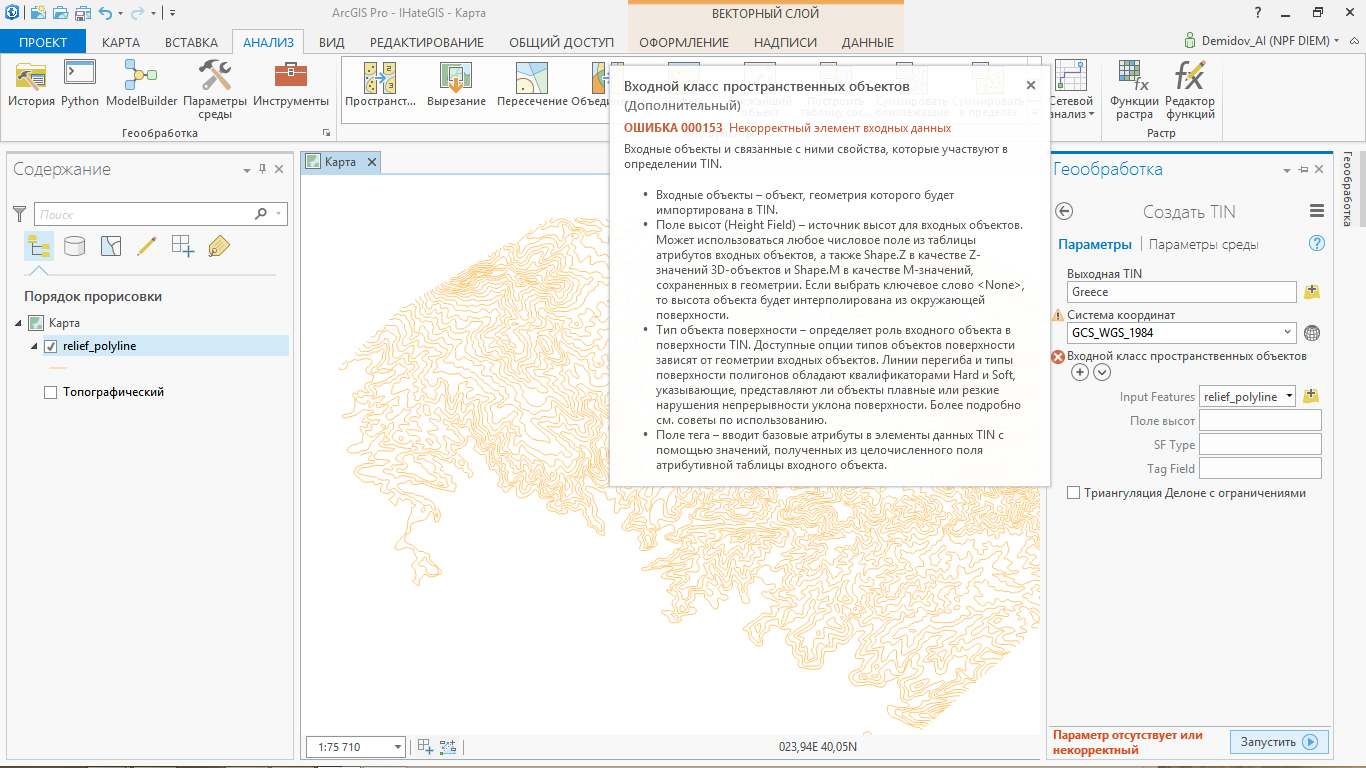This screenshot has width=1366, height=768.
Task: Open the ModelBuilder tool
Action: point(141,83)
